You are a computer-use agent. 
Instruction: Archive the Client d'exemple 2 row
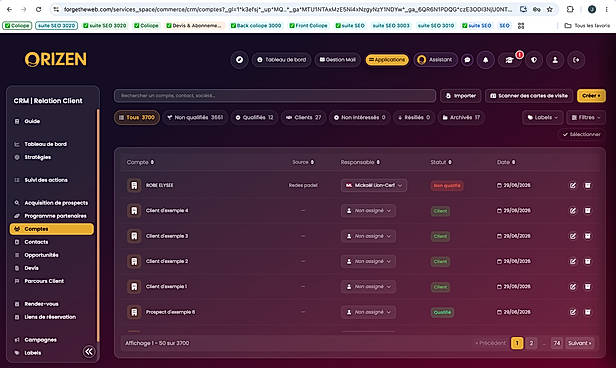coord(588,261)
